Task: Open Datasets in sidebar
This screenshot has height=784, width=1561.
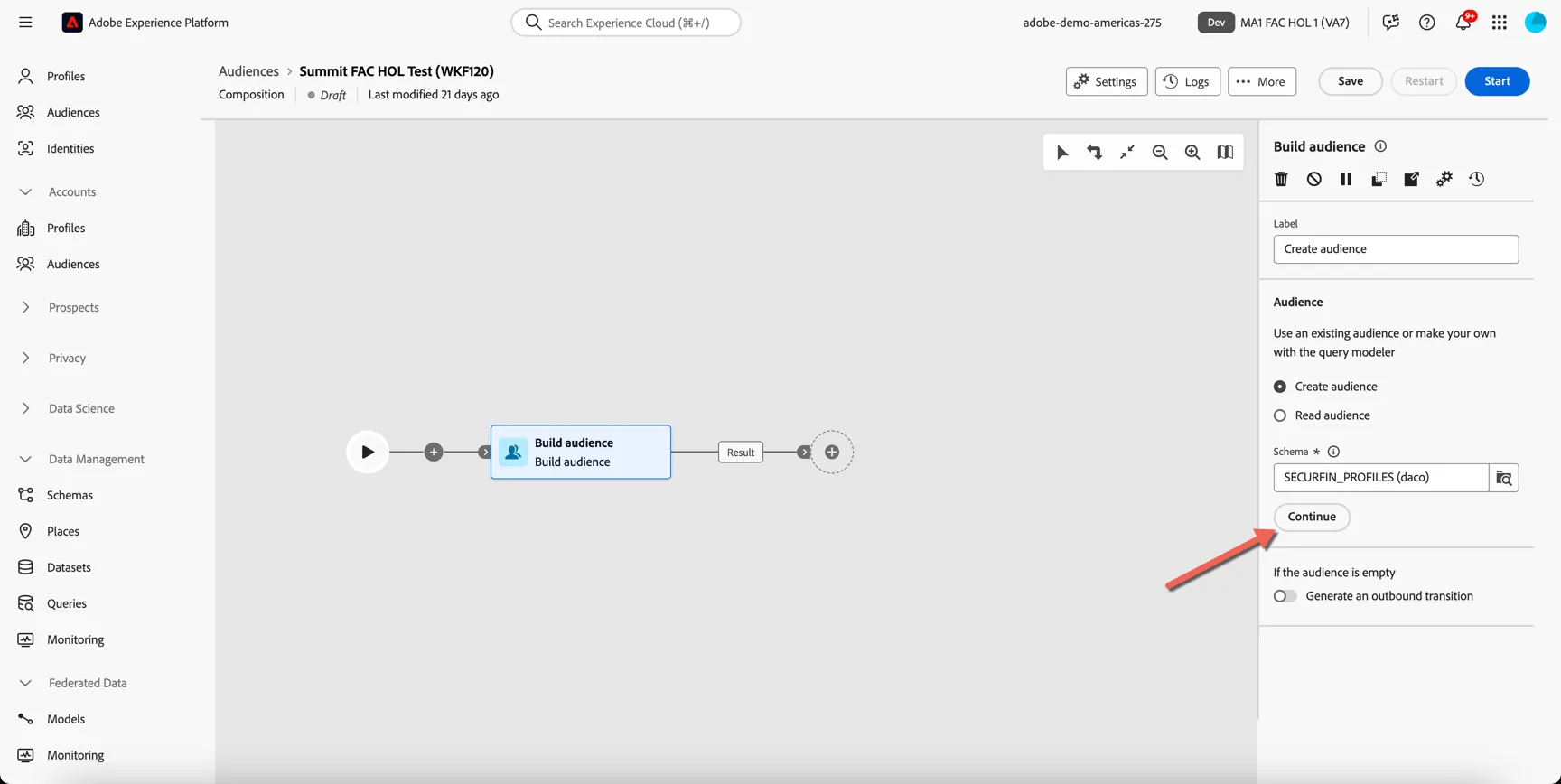Action: pyautogui.click(x=69, y=567)
